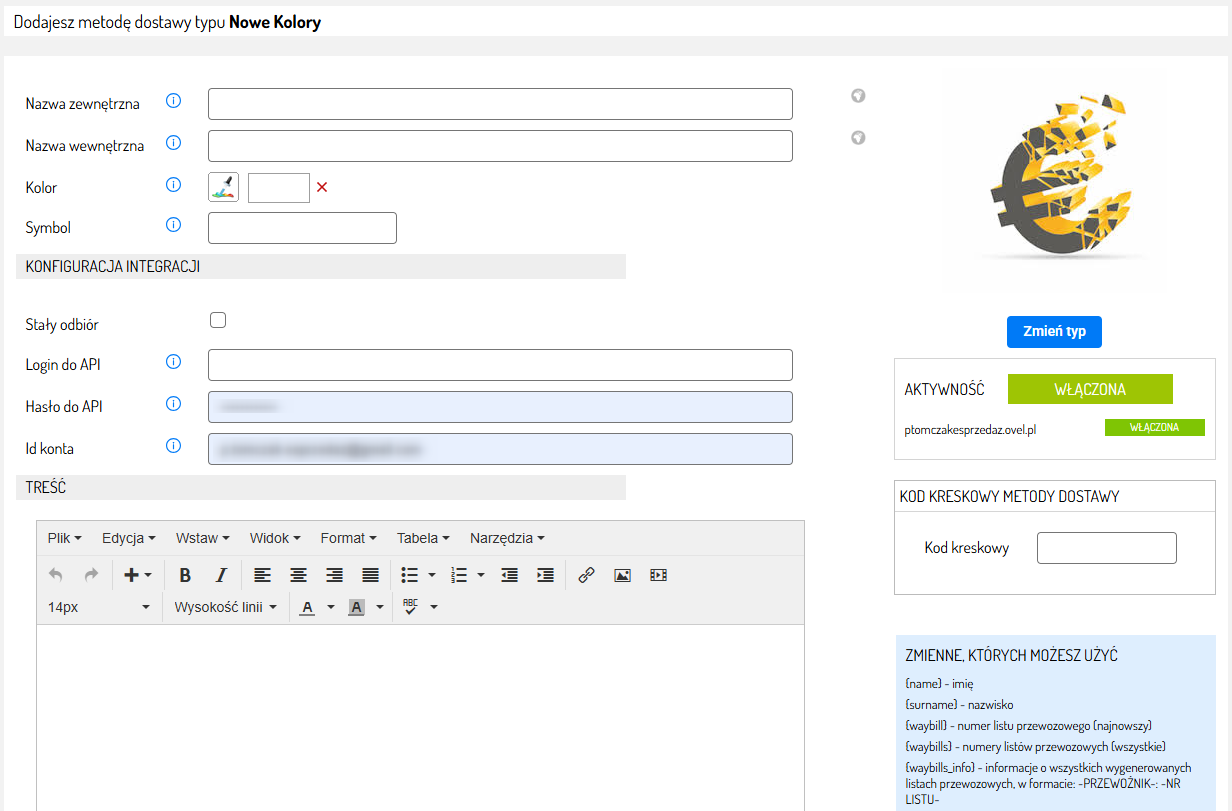
Task: Open the Narzędzia menu
Action: pos(507,538)
